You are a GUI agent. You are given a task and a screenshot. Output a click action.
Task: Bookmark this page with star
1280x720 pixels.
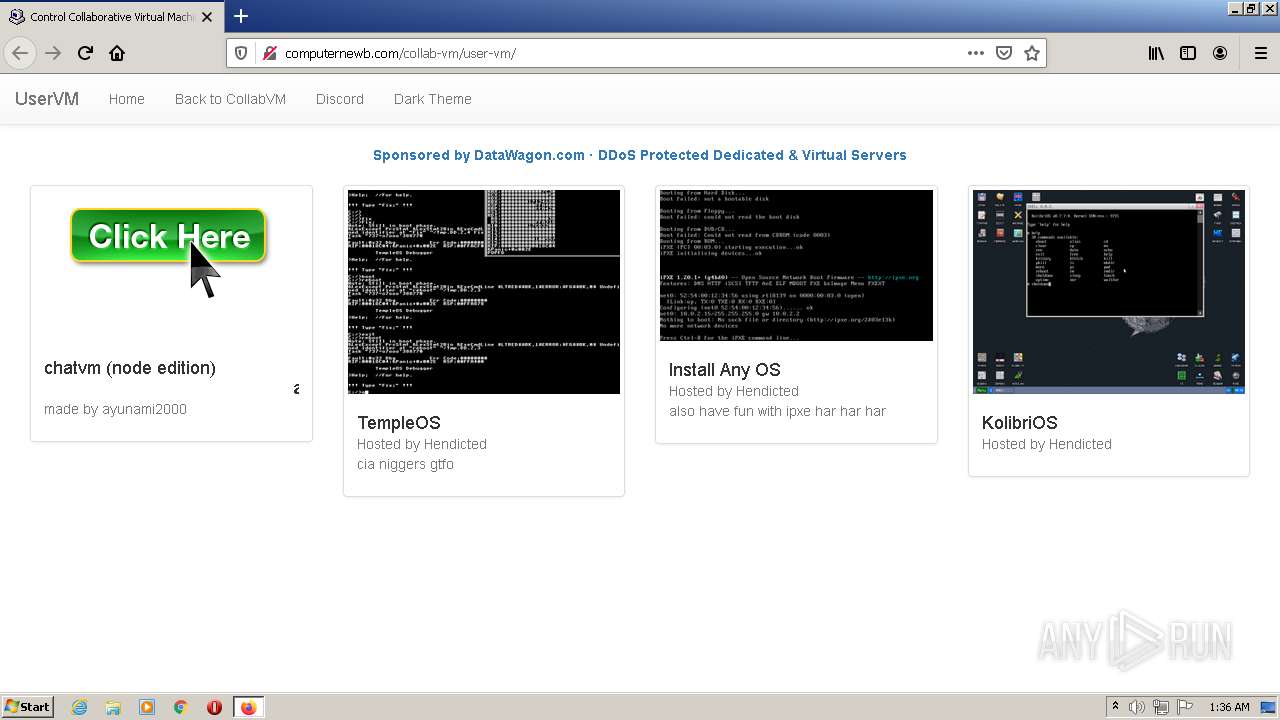click(1032, 53)
